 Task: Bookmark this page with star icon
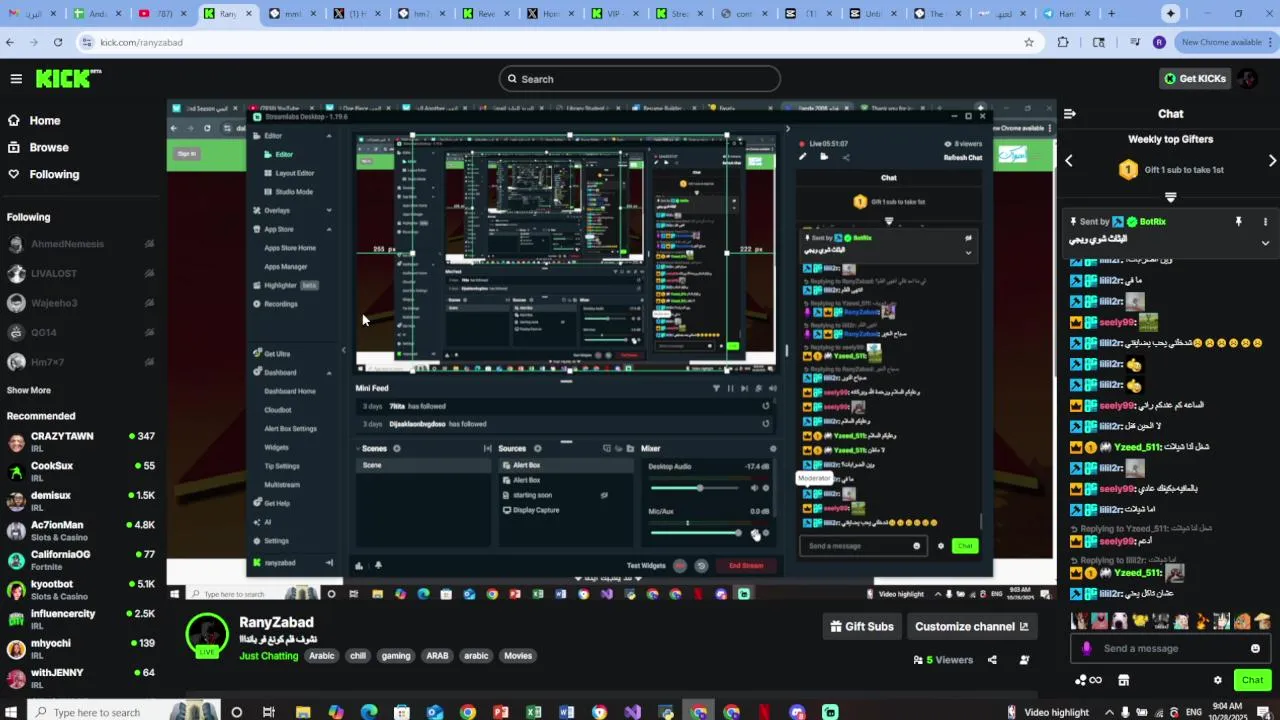click(1029, 42)
